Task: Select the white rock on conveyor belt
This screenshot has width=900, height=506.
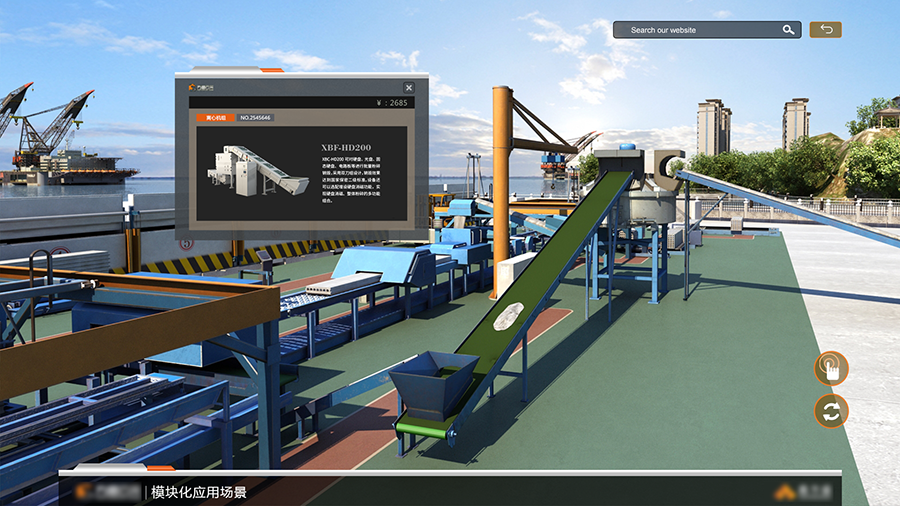Action: click(x=508, y=317)
